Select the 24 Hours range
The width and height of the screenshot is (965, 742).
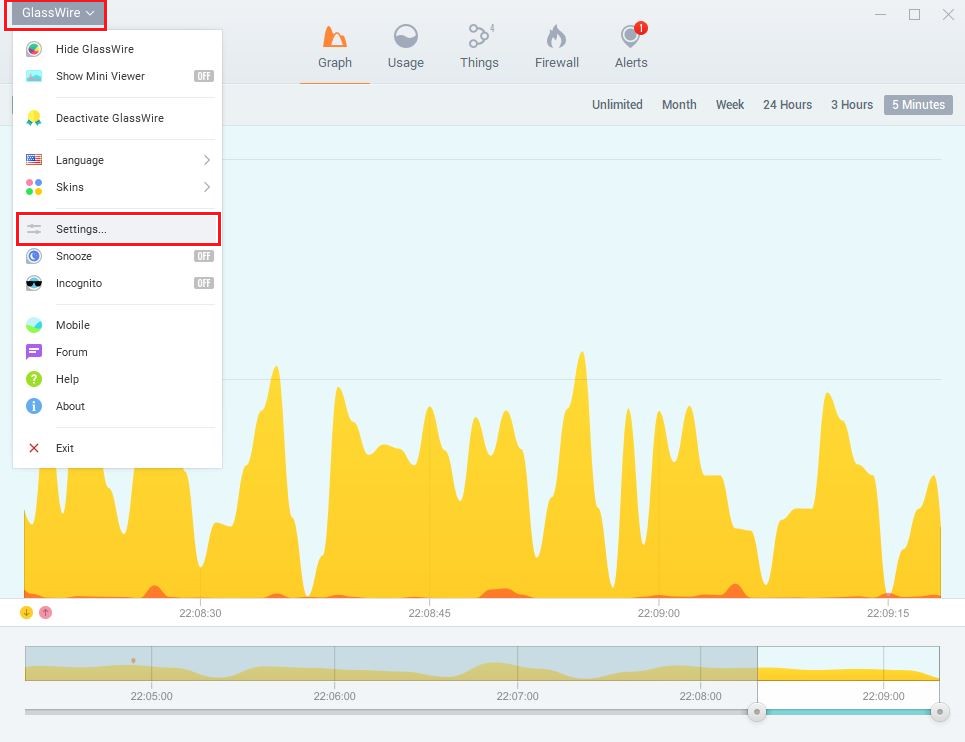[788, 105]
